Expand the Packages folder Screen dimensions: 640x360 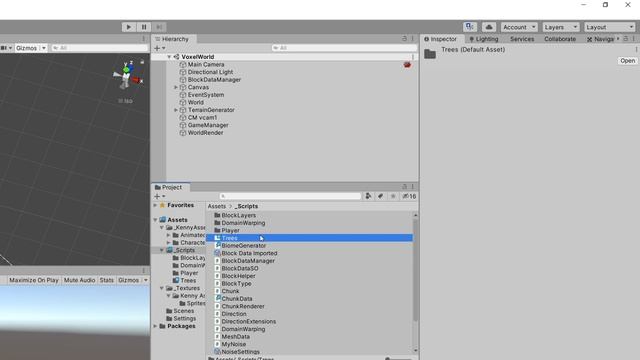pyautogui.click(x=155, y=326)
